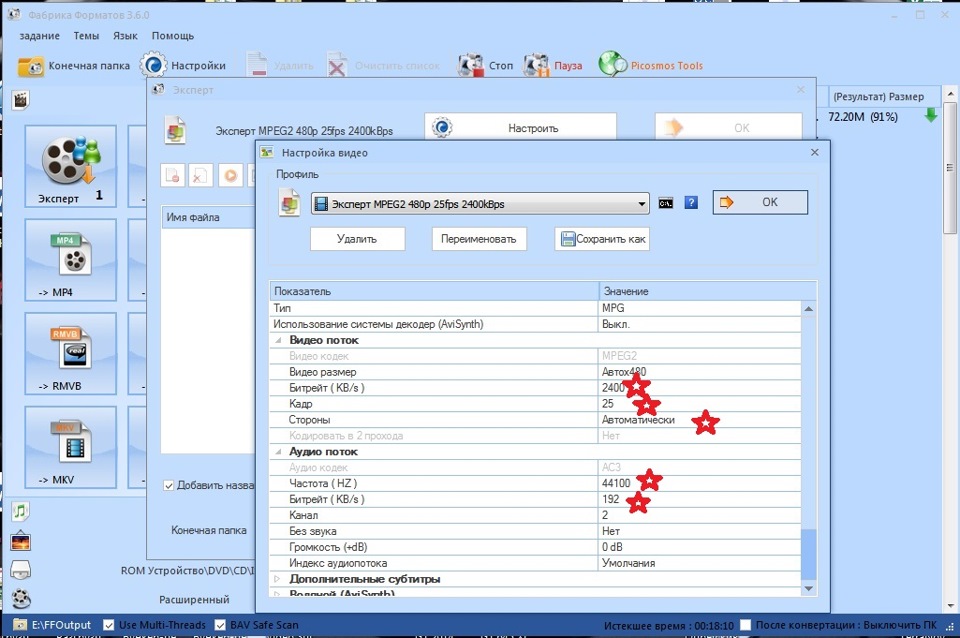Viewport: 960px width, 638px height.
Task: Toggle the Добавить название checkbox
Action: point(168,486)
